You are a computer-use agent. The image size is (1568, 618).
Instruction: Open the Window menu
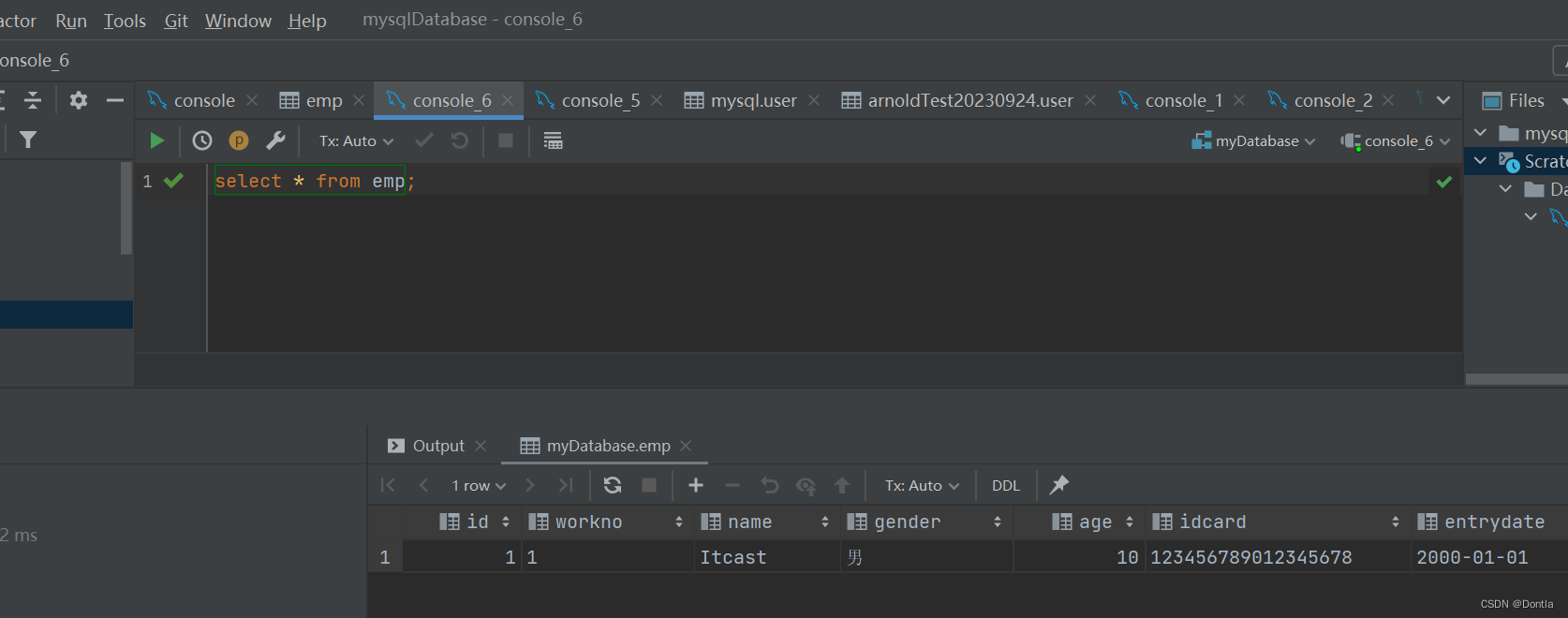(x=238, y=21)
